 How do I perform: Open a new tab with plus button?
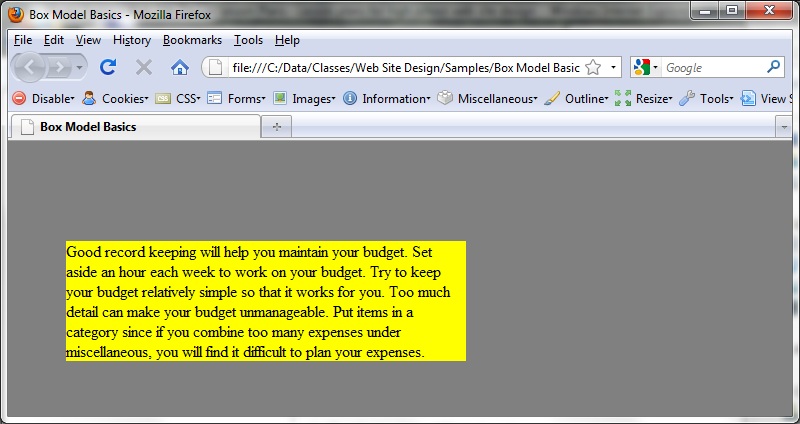(277, 127)
